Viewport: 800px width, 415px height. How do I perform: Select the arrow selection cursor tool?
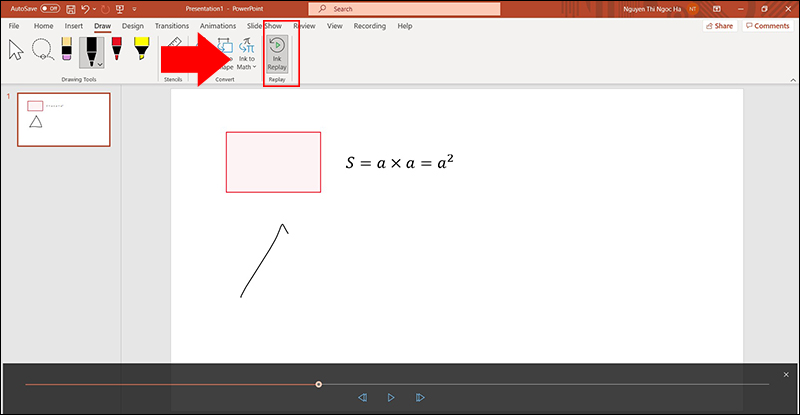16,51
